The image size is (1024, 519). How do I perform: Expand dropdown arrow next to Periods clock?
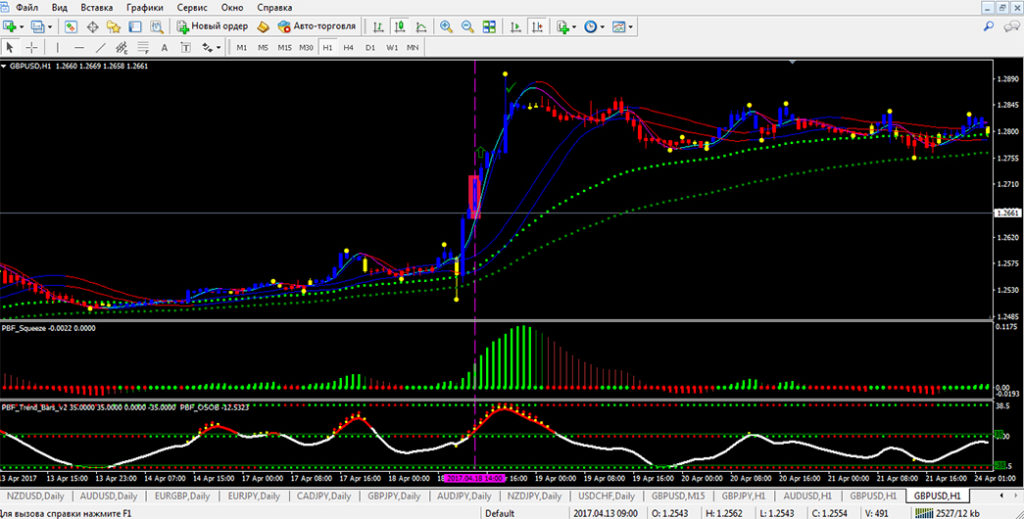click(x=601, y=27)
